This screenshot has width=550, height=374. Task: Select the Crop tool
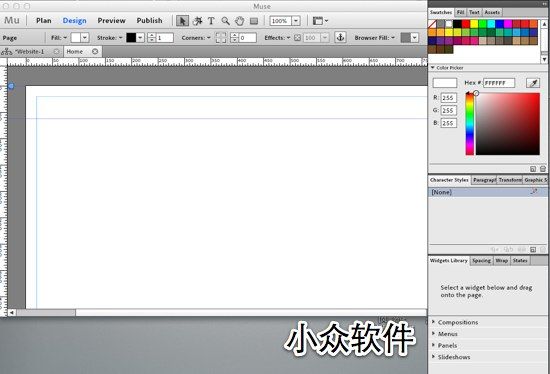pyautogui.click(x=197, y=21)
